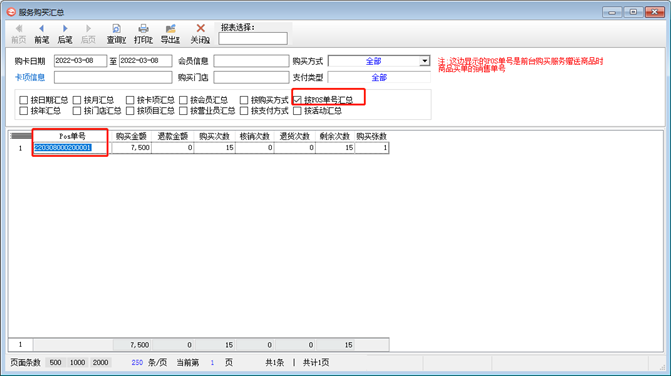Screen dimensions: 671x376
Task: Click current page number 1
Action: 212,362
